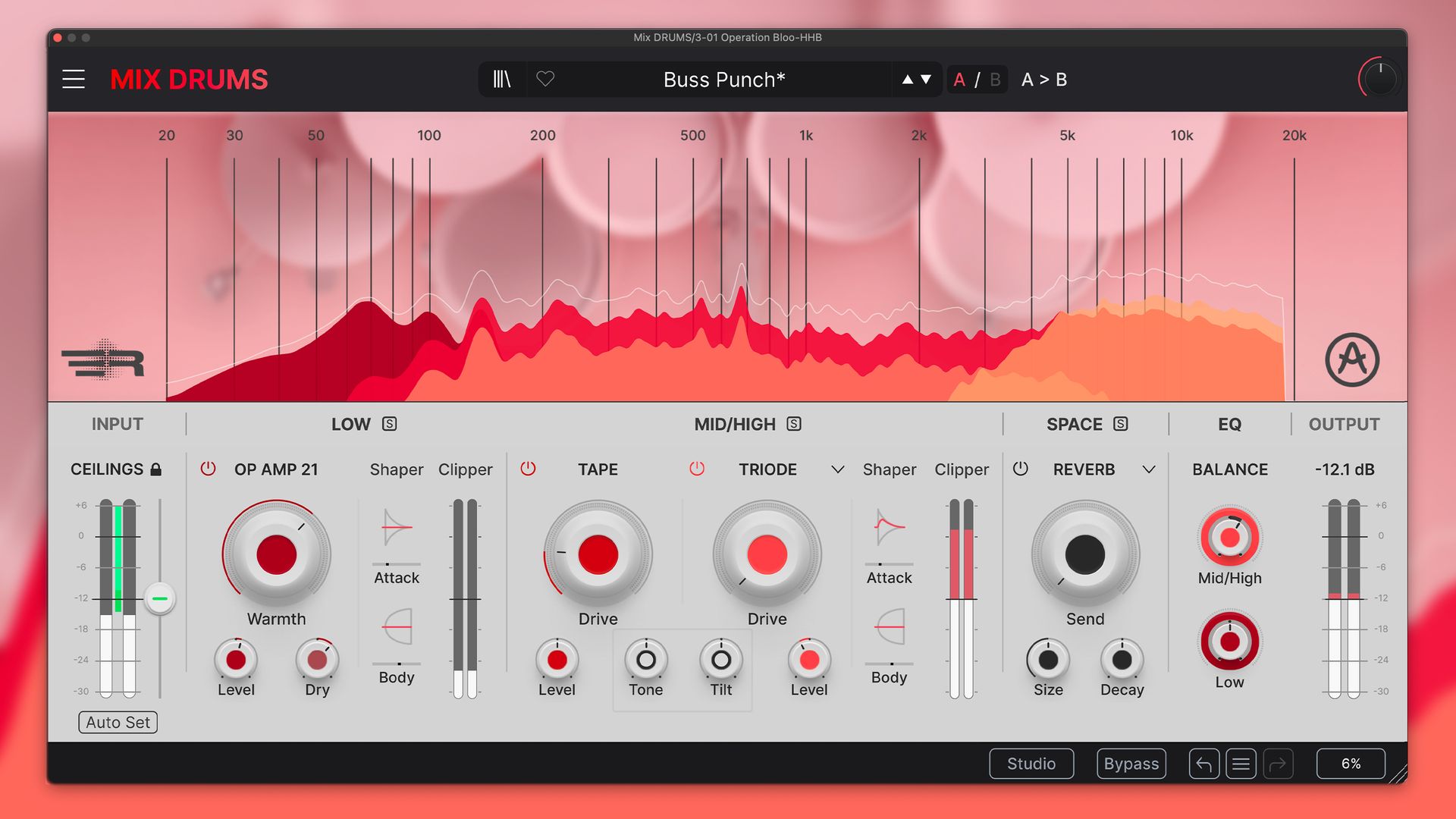Image resolution: width=1456 pixels, height=819 pixels.
Task: Disable the OP AMP 21 module
Action: tap(208, 469)
